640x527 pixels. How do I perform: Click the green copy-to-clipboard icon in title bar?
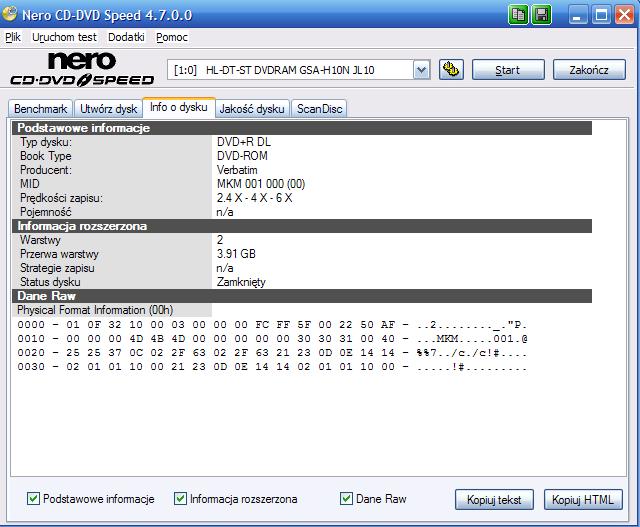518,15
